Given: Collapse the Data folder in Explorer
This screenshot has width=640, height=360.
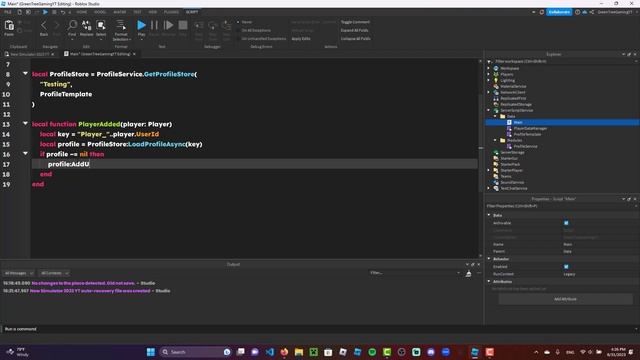Looking at the screenshot, I should tap(496, 116).
